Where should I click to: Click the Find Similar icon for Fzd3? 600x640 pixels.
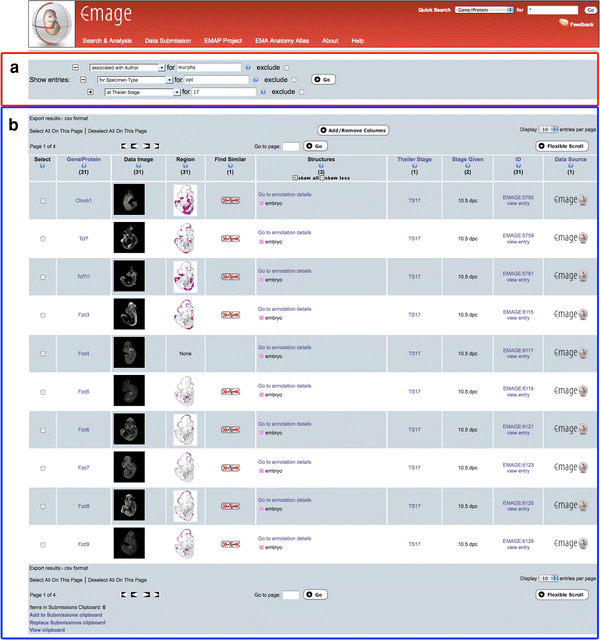[x=230, y=314]
